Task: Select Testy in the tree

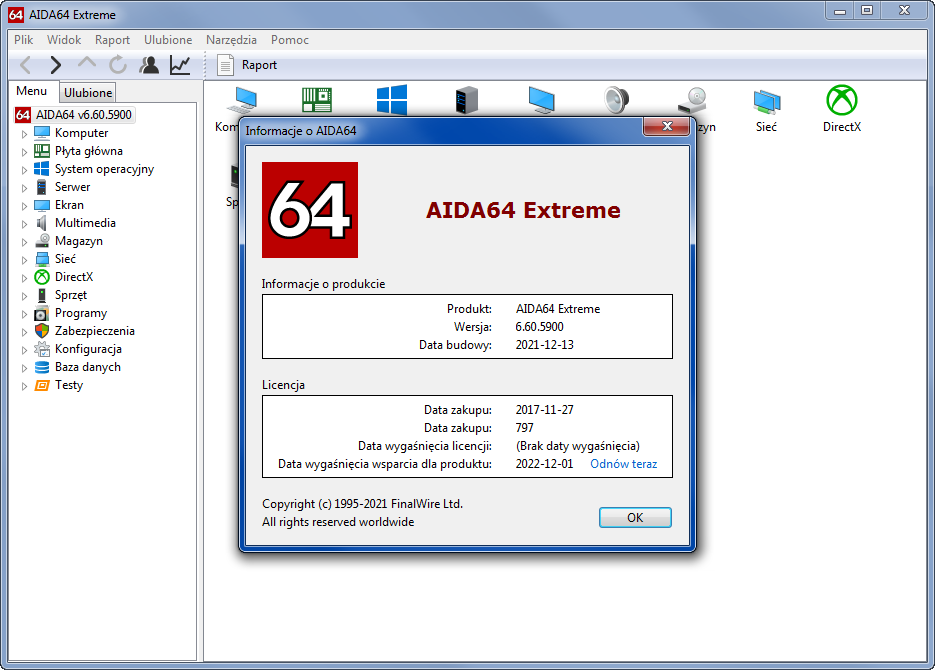Action: [69, 385]
